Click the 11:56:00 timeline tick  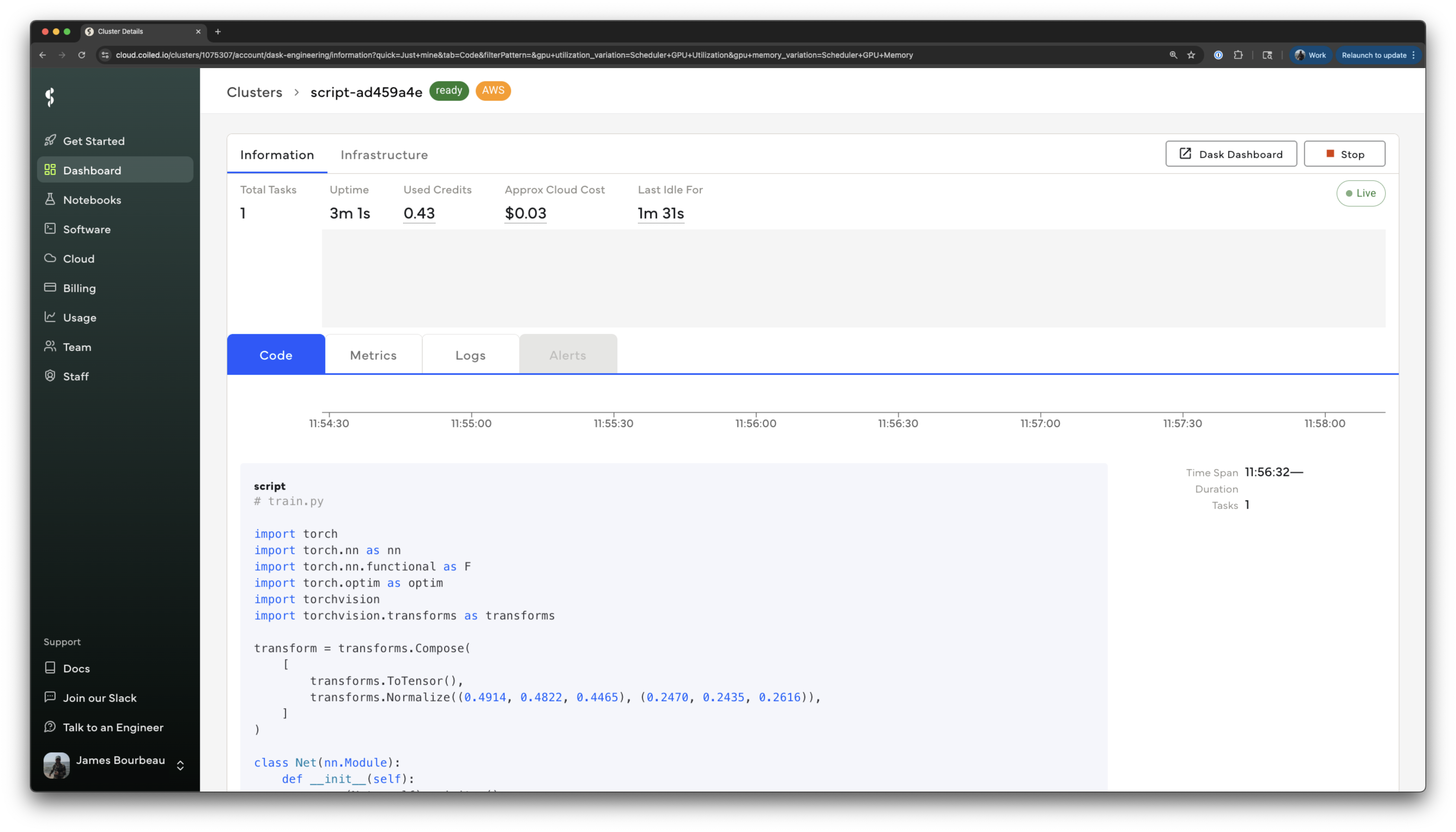click(756, 423)
